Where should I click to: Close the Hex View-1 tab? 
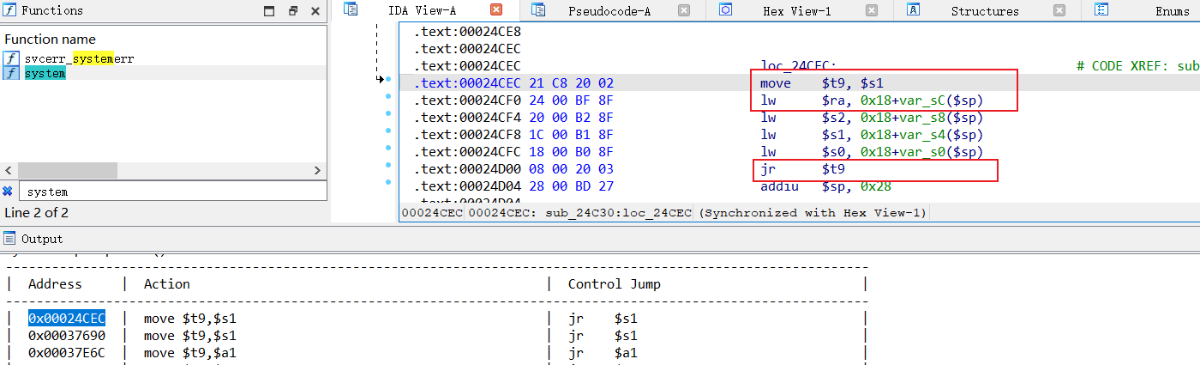point(872,11)
